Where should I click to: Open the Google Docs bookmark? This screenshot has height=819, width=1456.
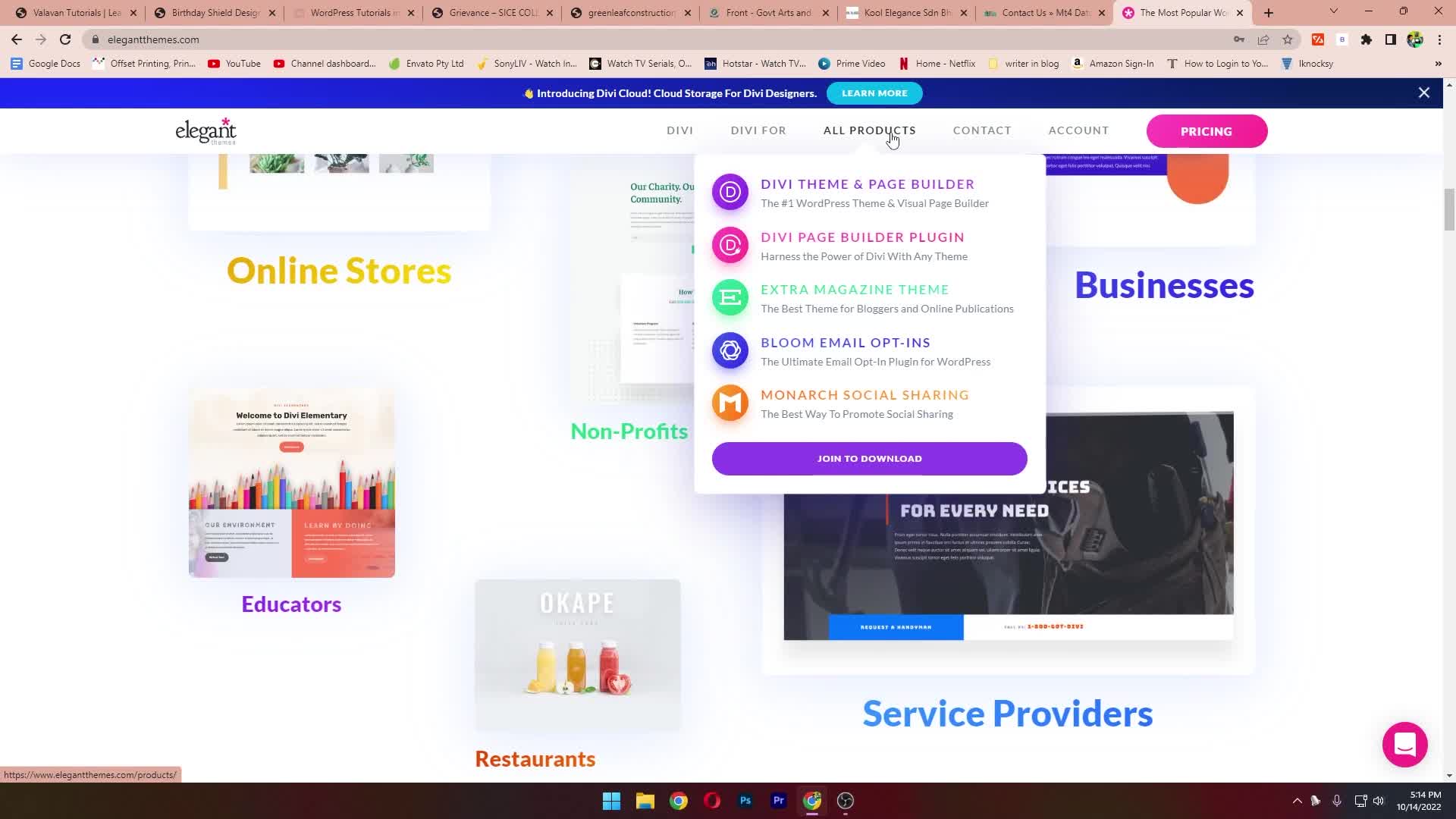tap(45, 64)
